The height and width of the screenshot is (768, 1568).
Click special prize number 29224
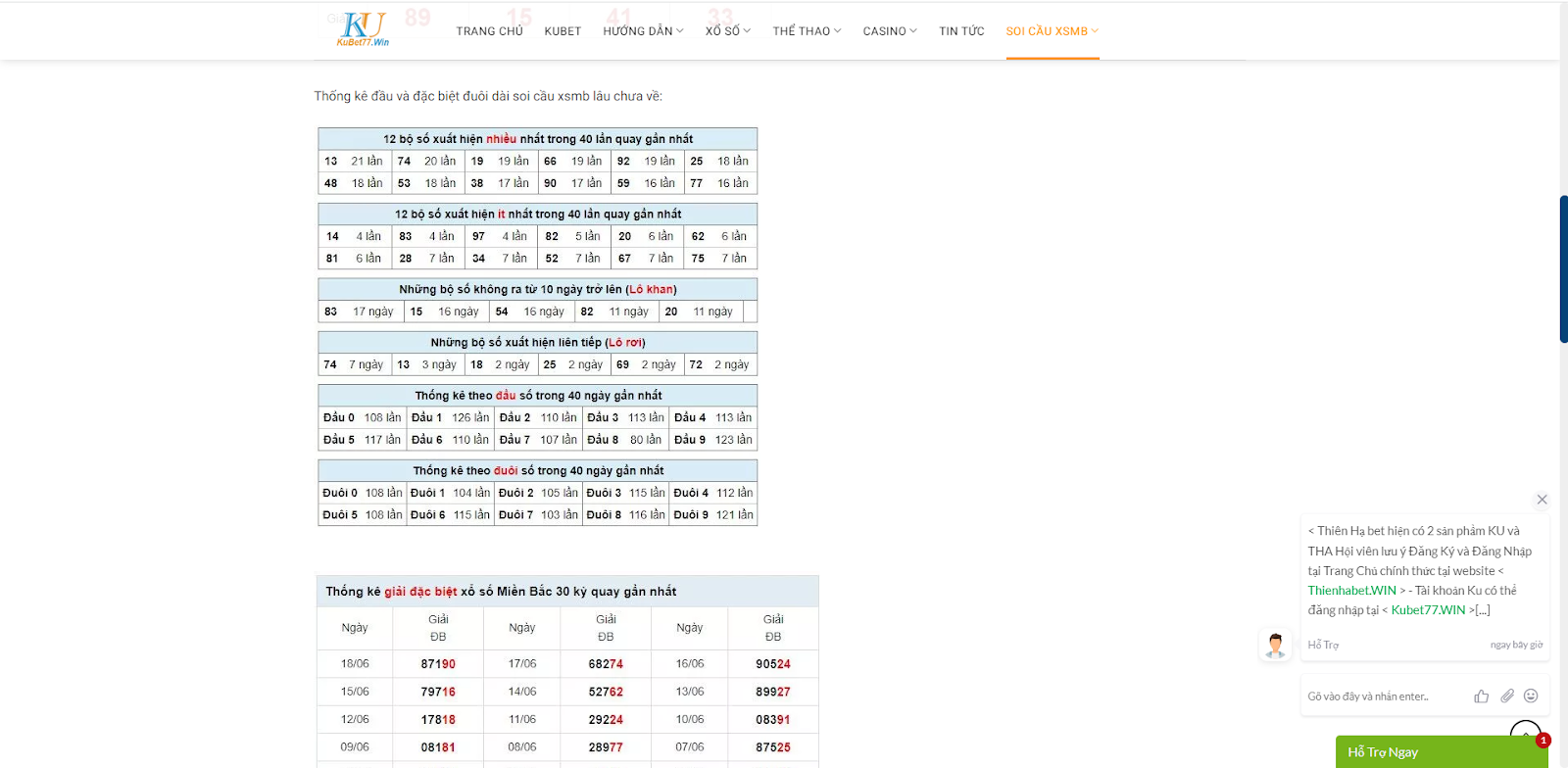click(606, 720)
